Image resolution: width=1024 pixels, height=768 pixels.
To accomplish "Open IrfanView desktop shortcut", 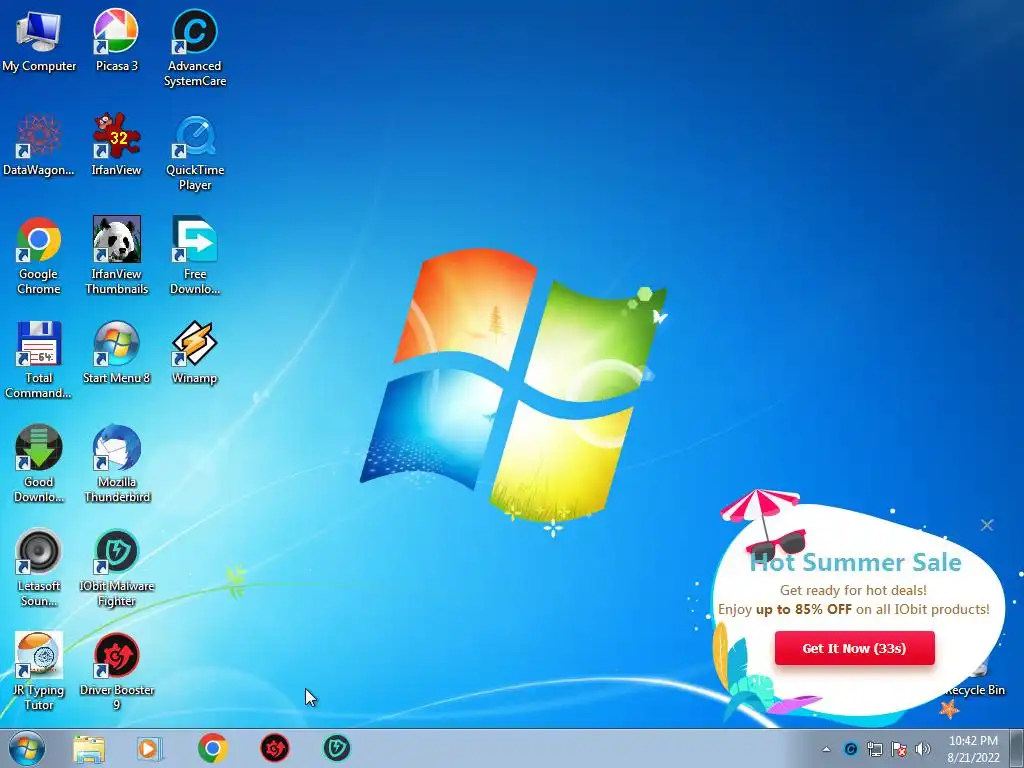I will [x=116, y=145].
